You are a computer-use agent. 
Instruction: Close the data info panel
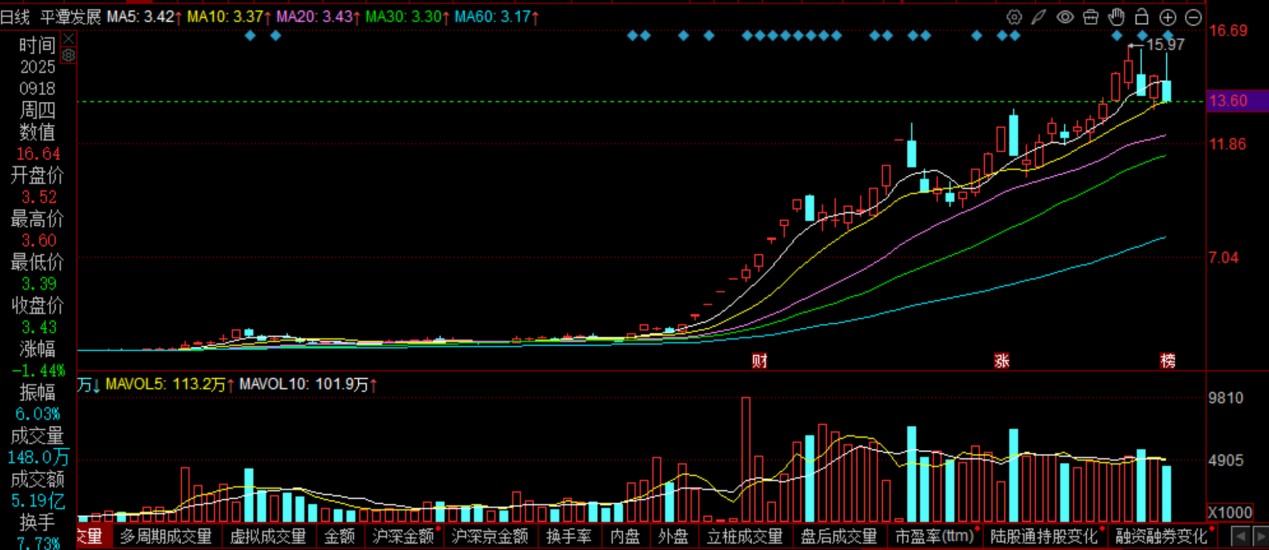coord(69,38)
